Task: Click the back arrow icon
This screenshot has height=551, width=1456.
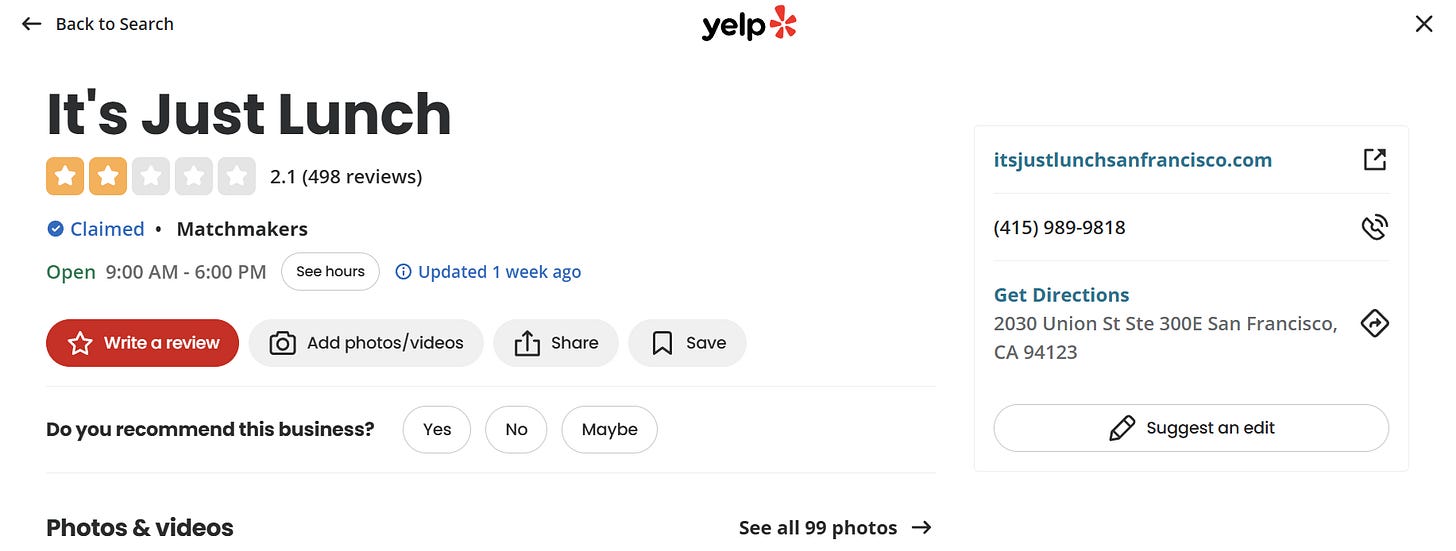Action: coord(32,24)
